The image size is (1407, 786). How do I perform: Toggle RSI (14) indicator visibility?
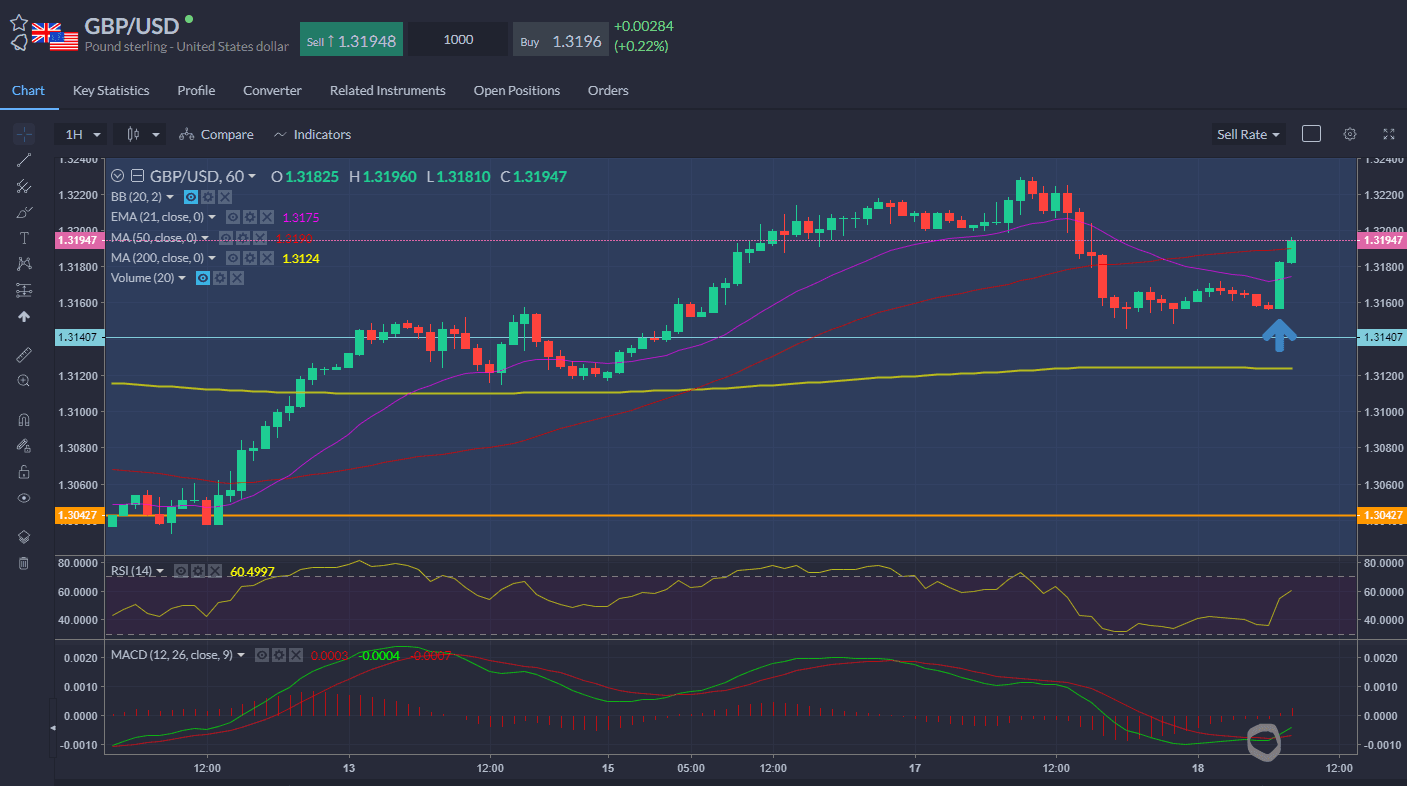(x=181, y=571)
